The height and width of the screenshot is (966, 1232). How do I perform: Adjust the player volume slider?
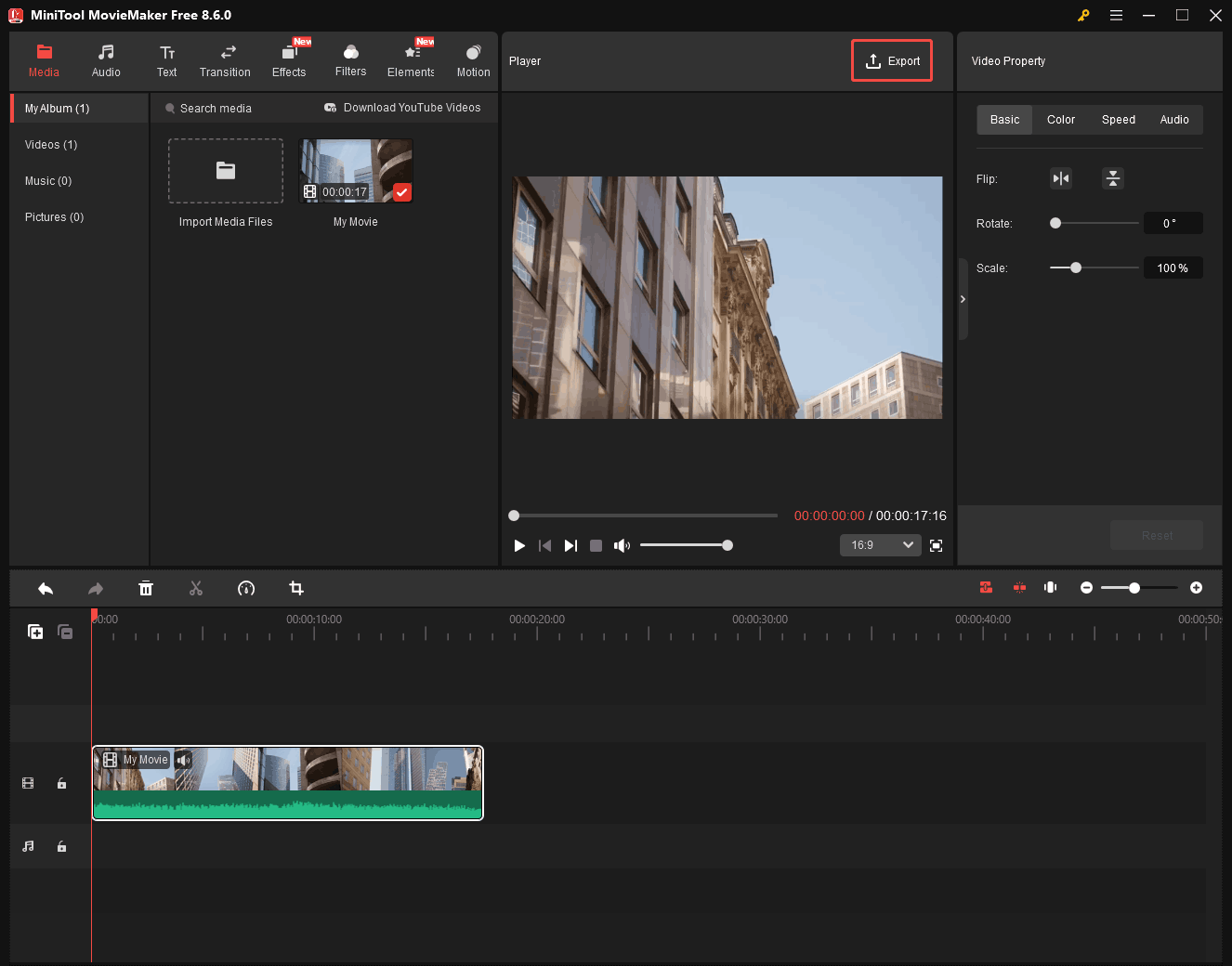pos(684,545)
